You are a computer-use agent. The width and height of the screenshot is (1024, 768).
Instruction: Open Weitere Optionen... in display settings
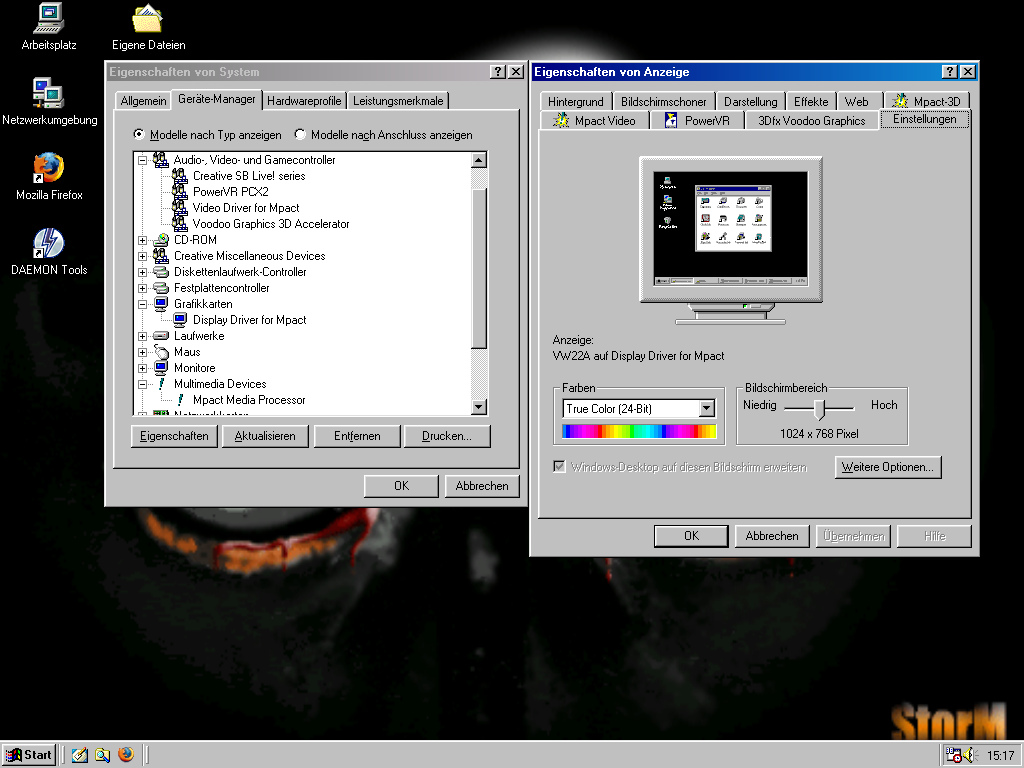888,467
